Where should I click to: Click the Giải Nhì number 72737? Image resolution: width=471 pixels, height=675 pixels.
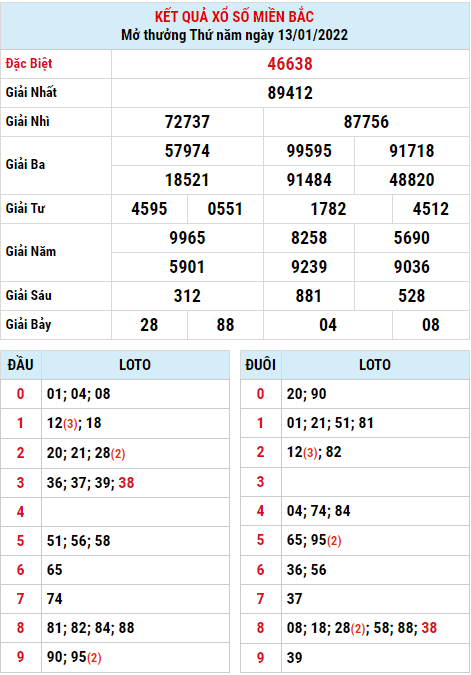point(187,122)
